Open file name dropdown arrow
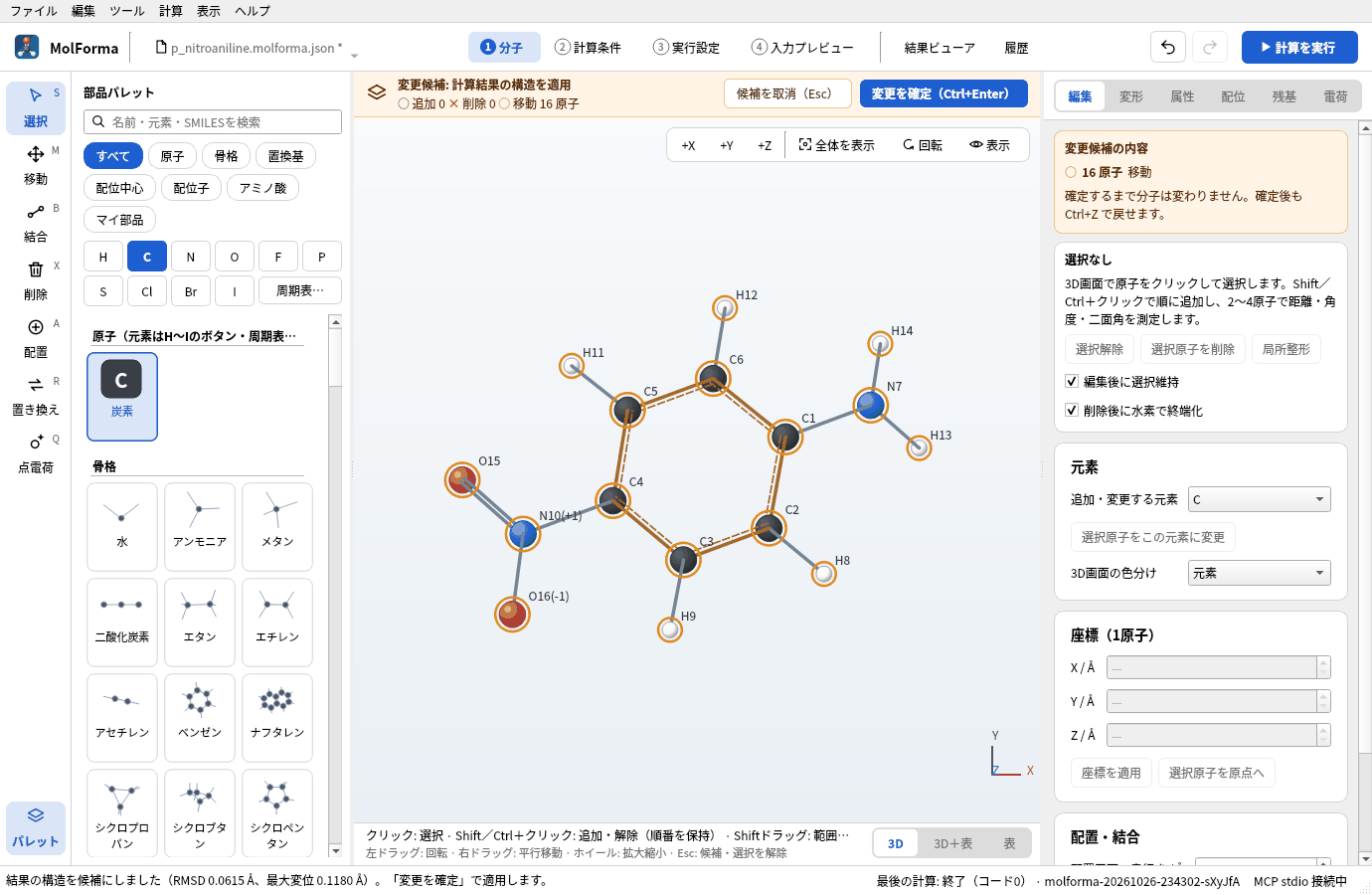This screenshot has height=895, width=1372. tap(354, 55)
